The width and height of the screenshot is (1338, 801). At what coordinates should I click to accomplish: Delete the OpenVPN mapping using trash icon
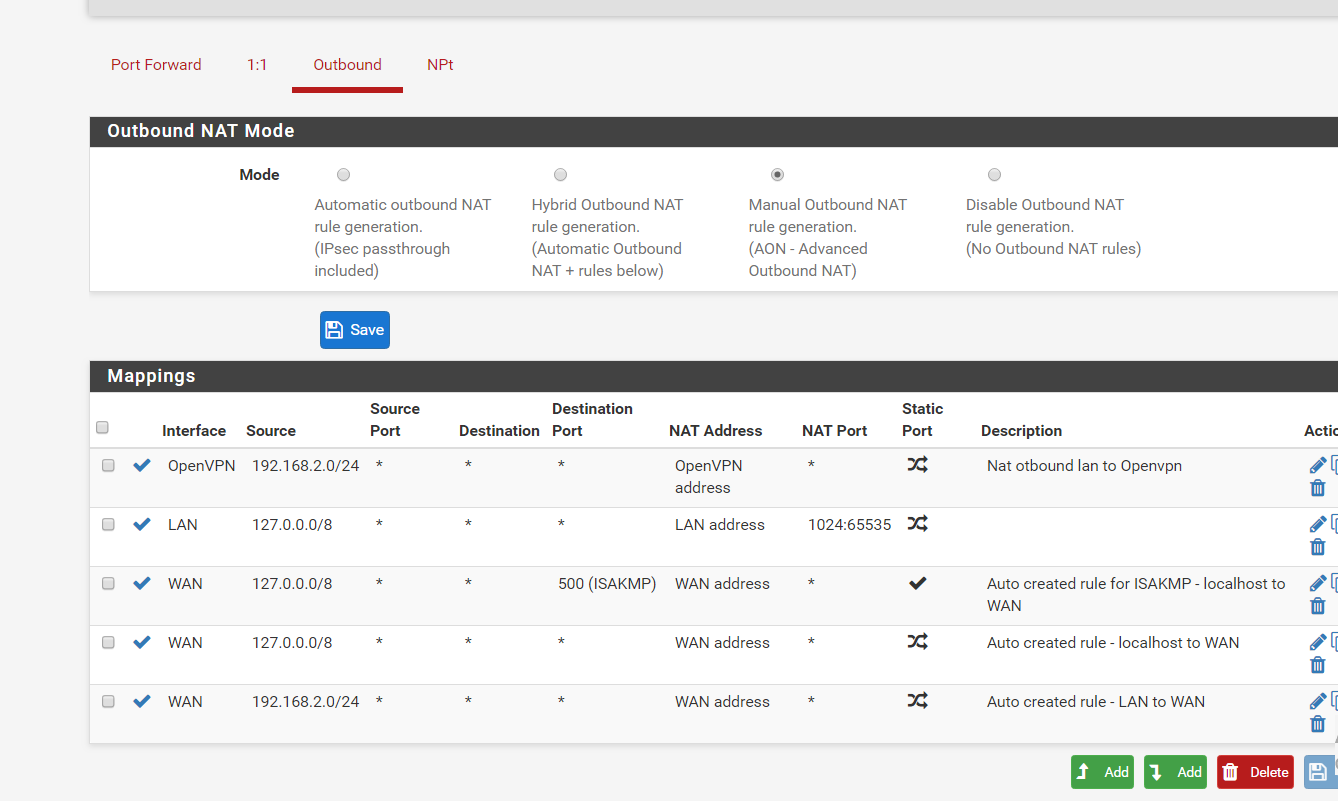click(x=1317, y=489)
